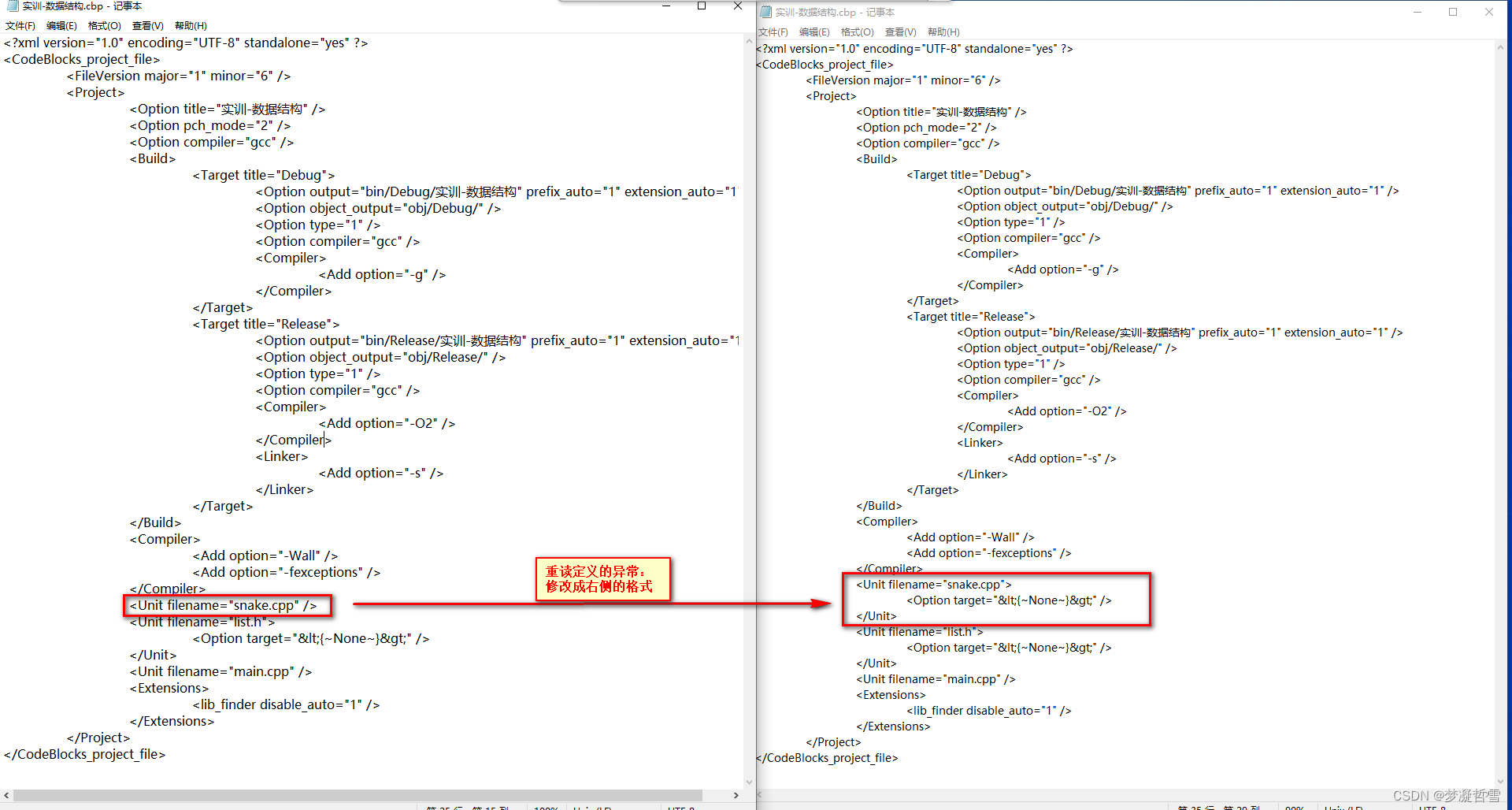Click </Build> closing tag in left window

click(156, 522)
